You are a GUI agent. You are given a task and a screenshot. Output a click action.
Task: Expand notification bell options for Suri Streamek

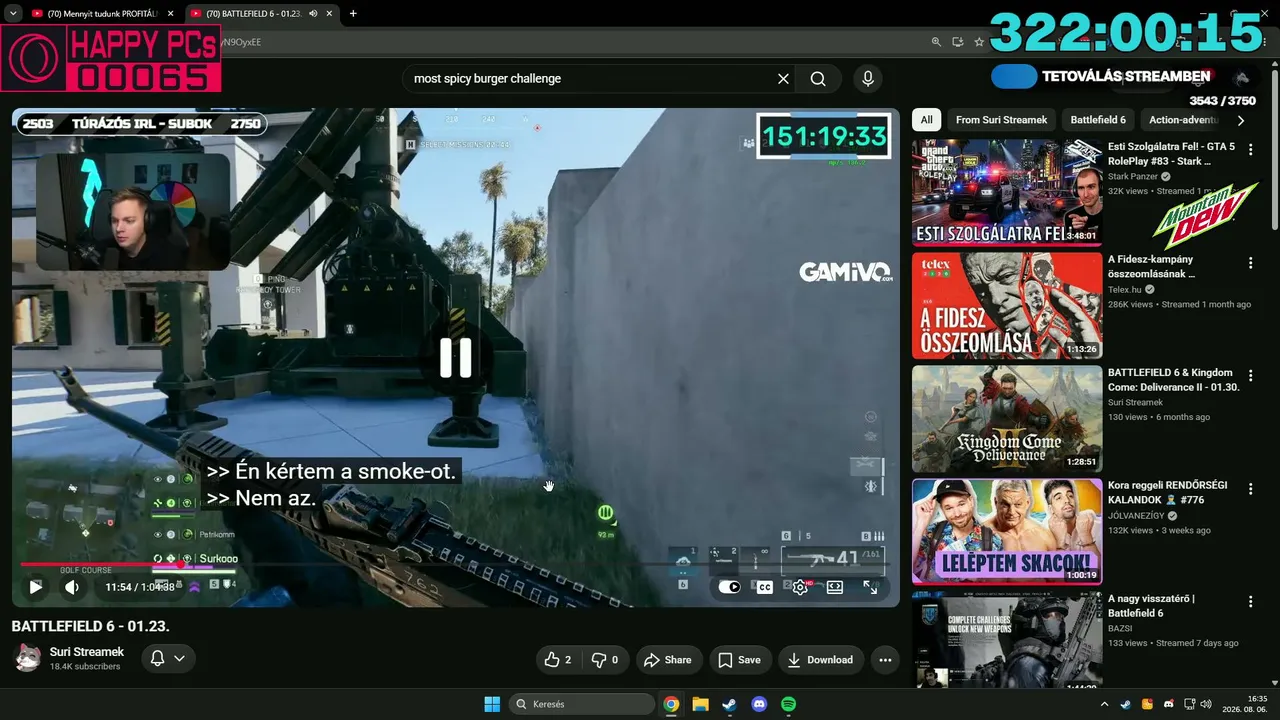pyautogui.click(x=167, y=658)
